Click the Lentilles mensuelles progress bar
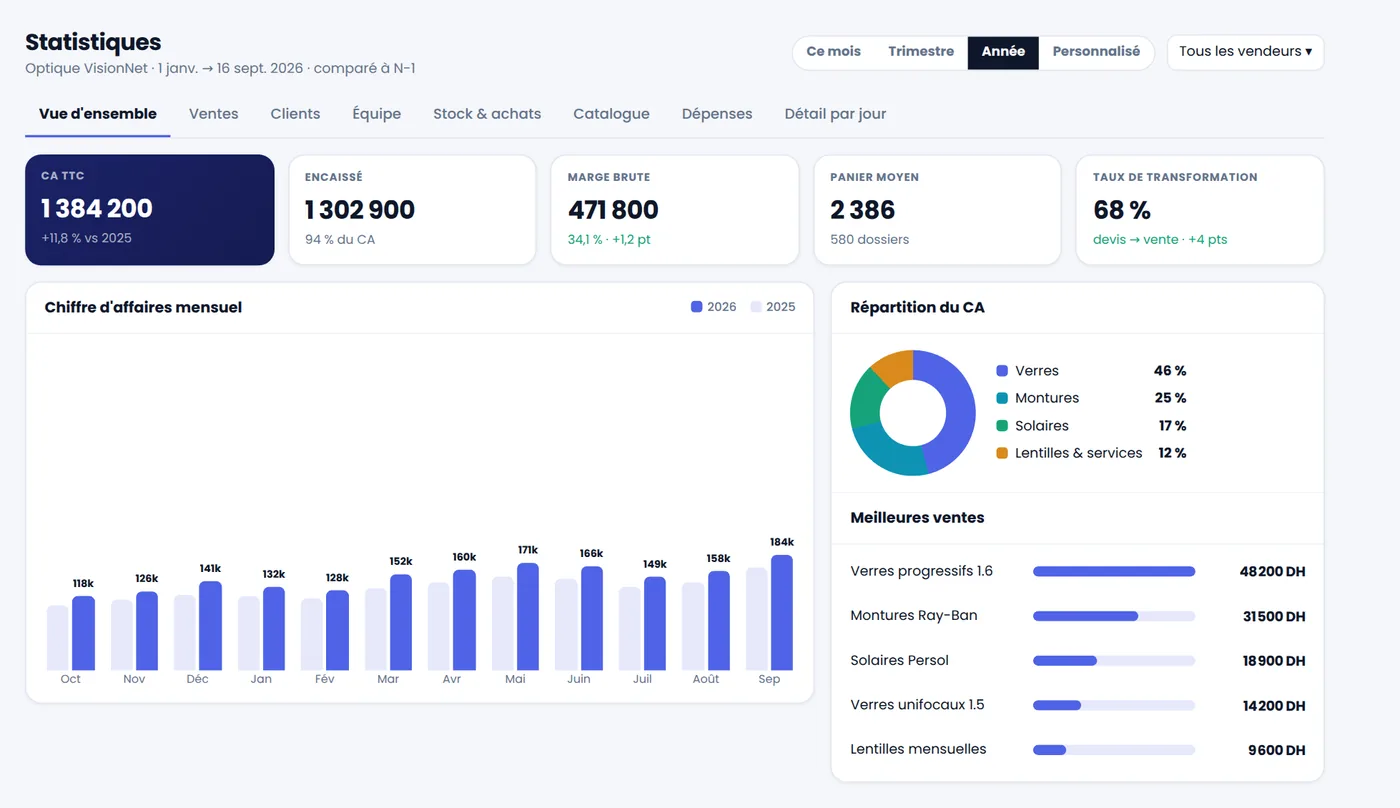 [x=1114, y=750]
